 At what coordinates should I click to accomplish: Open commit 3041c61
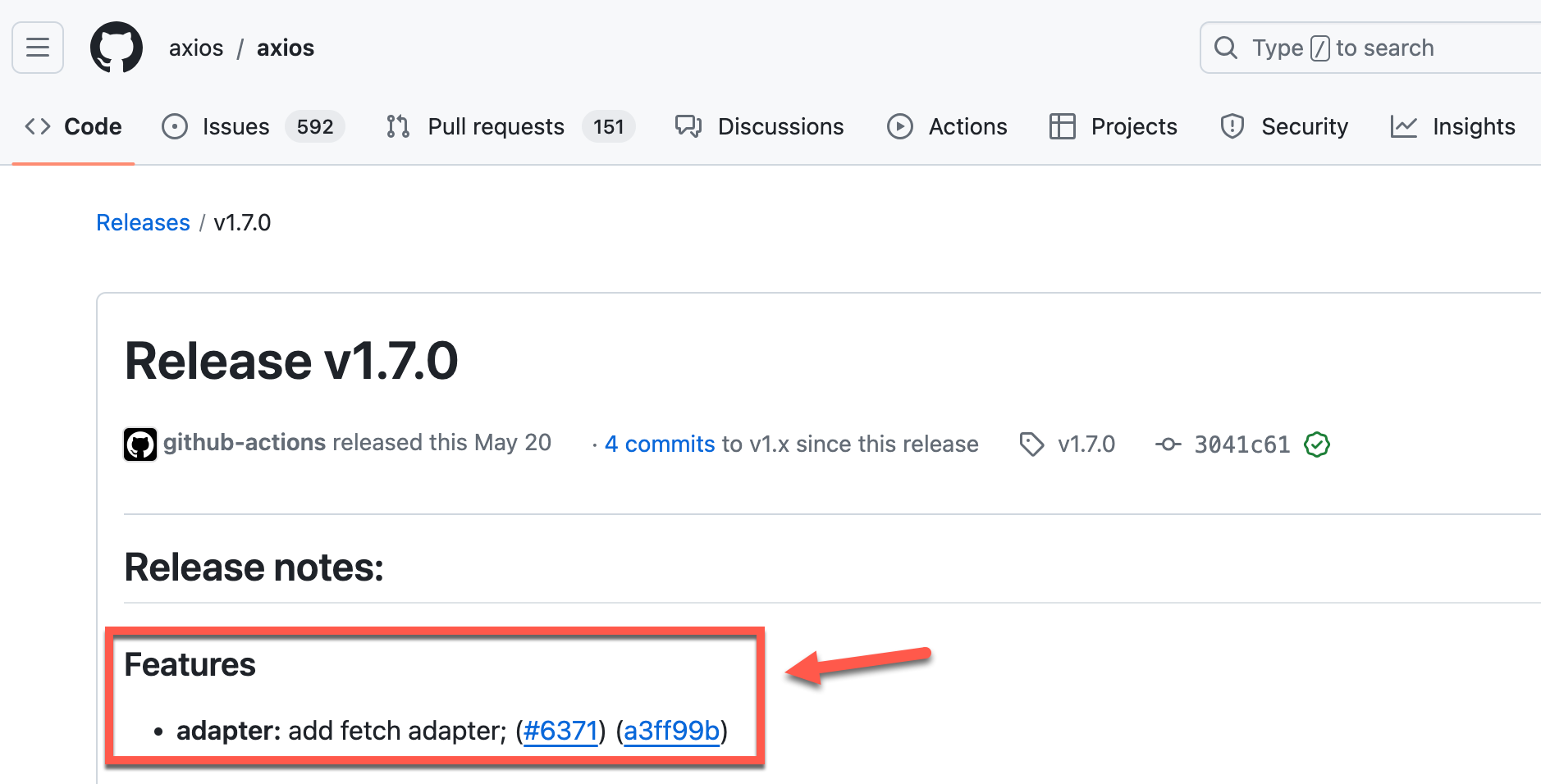1242,444
